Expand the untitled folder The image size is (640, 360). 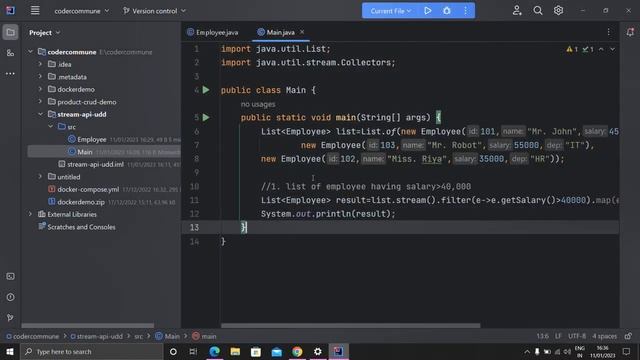pyautogui.click(x=40, y=177)
